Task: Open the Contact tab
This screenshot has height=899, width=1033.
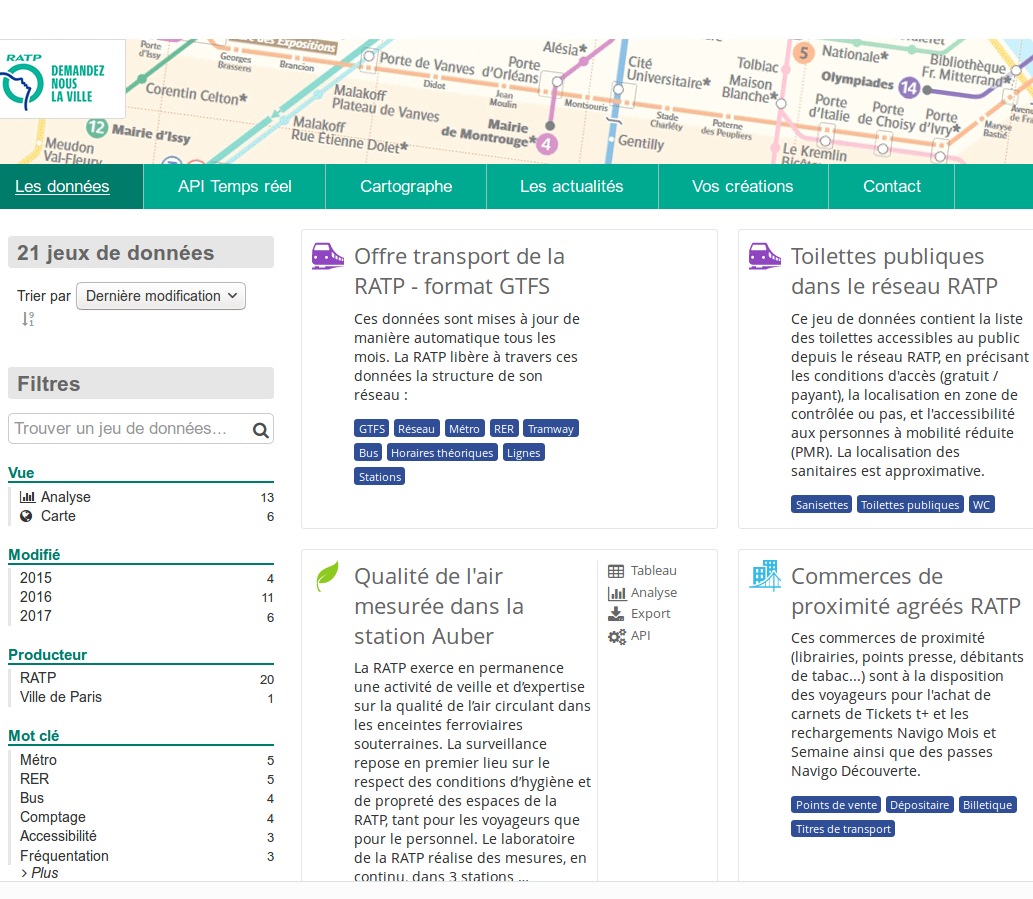Action: click(x=891, y=186)
